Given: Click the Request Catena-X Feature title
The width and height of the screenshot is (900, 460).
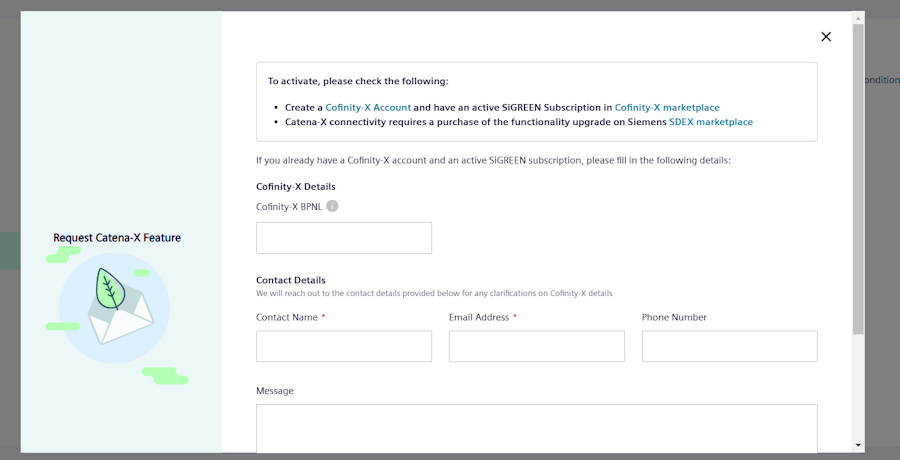Looking at the screenshot, I should coord(117,238).
